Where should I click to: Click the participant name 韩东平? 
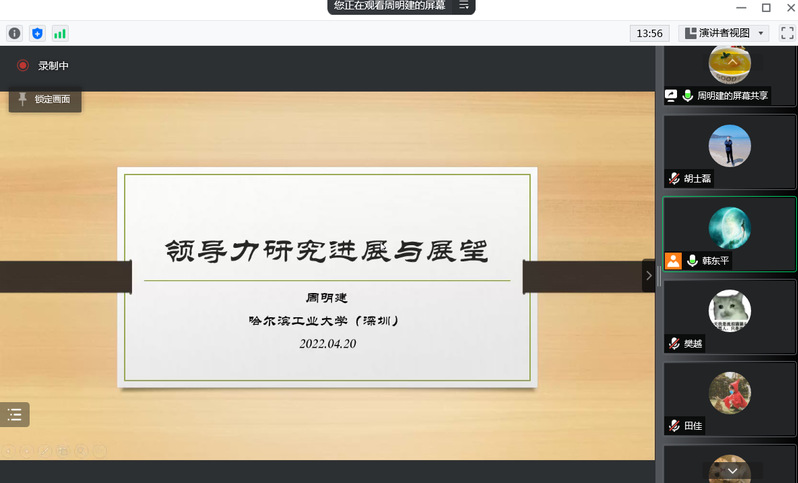click(x=716, y=261)
